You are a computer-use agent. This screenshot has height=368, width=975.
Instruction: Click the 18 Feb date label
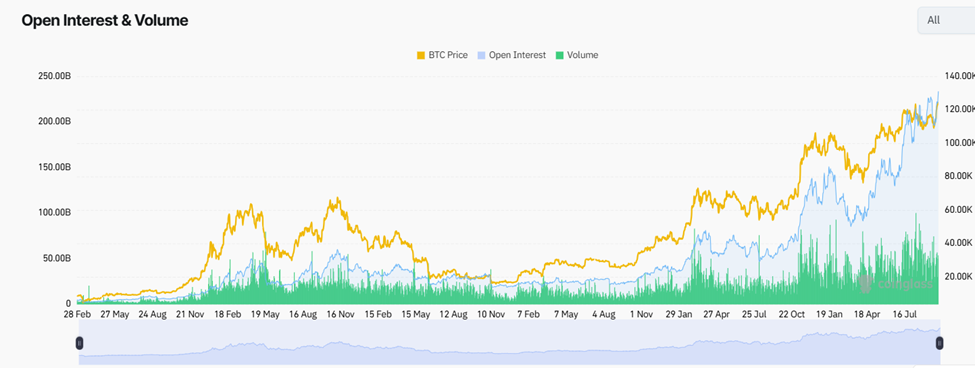click(228, 315)
